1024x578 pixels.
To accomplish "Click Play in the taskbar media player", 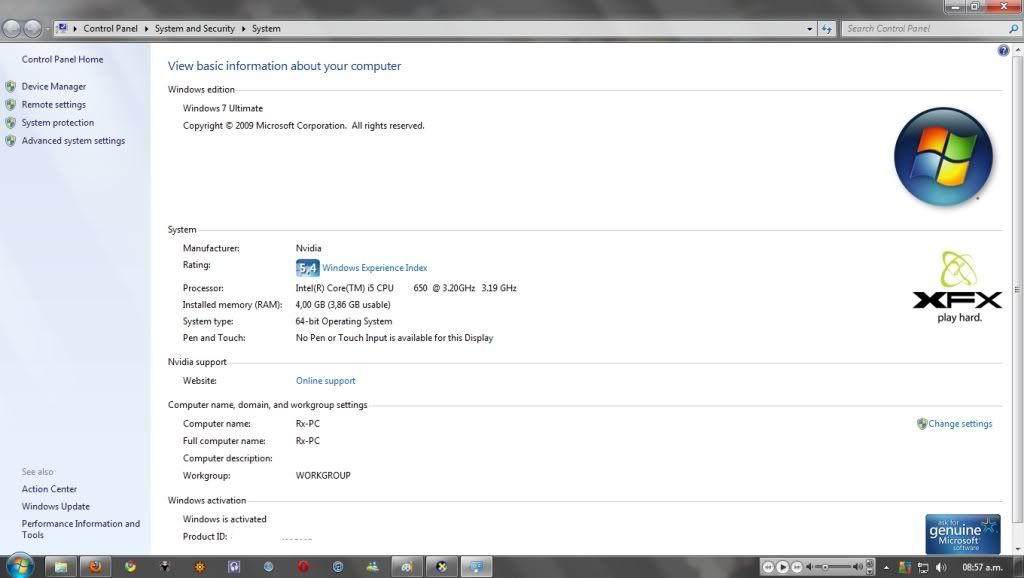I will (782, 567).
